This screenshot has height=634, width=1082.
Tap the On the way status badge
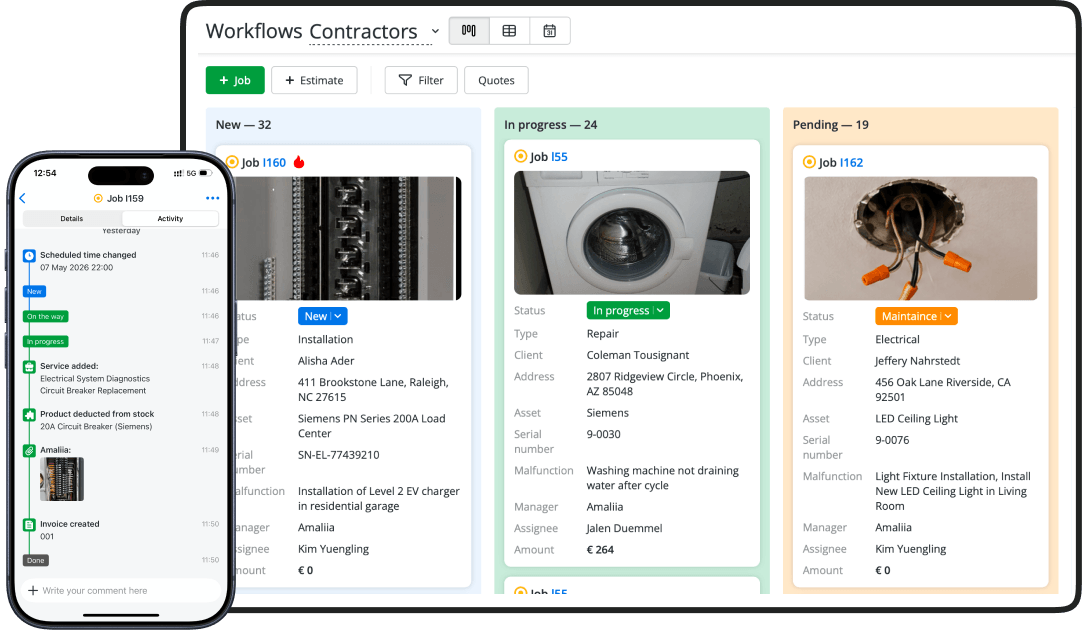click(x=46, y=317)
